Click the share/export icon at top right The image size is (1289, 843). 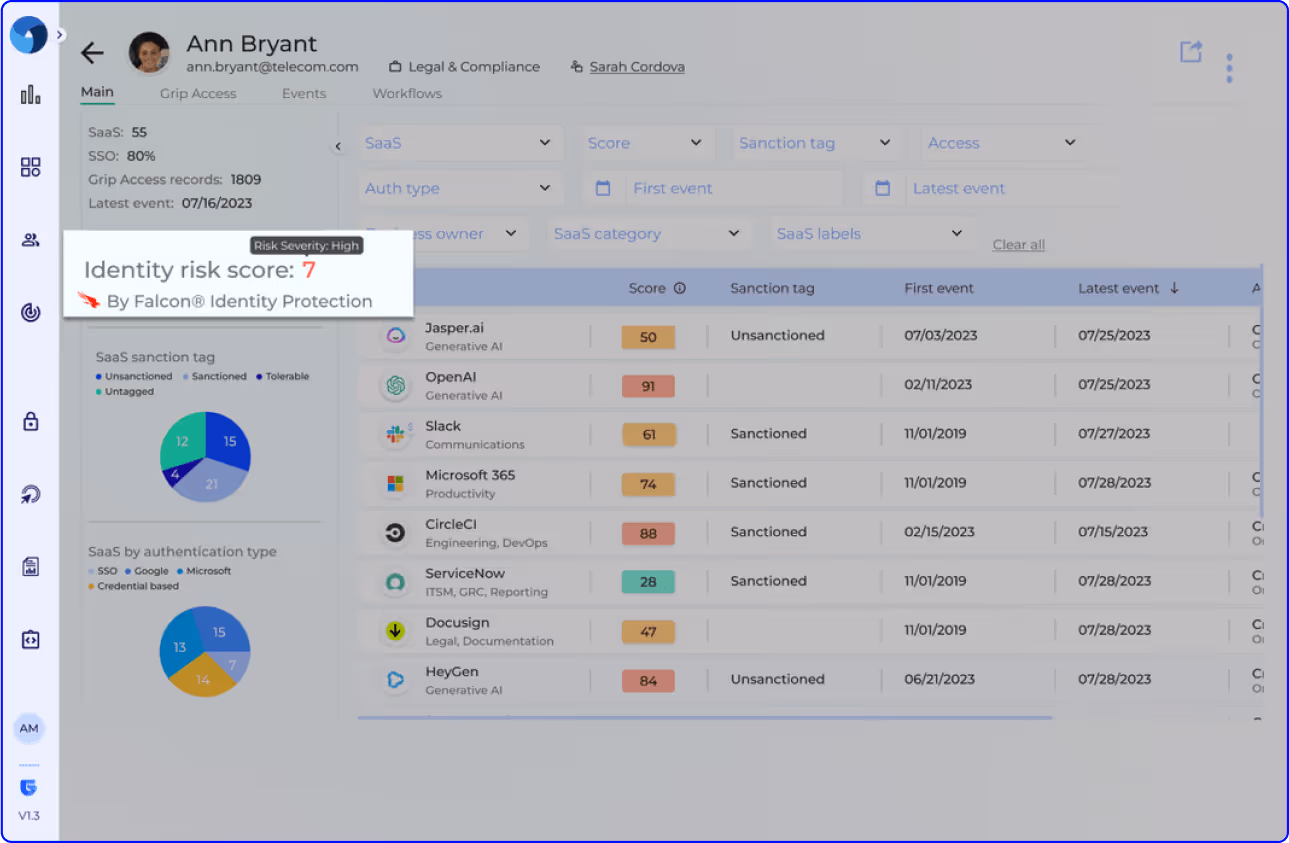1190,52
